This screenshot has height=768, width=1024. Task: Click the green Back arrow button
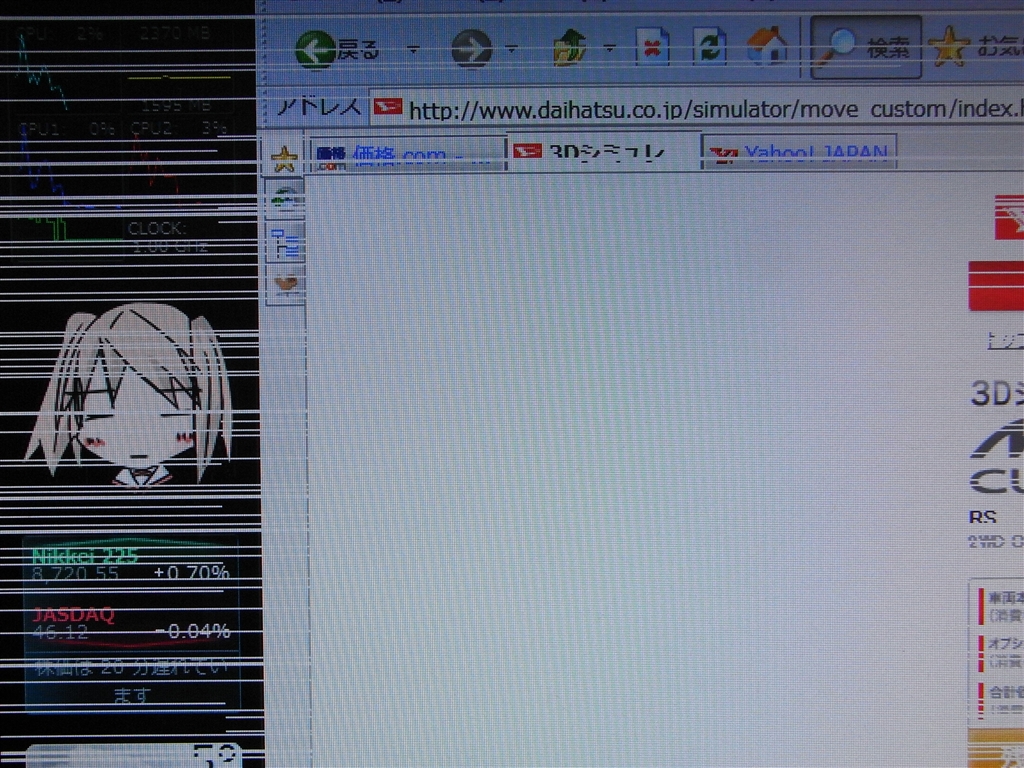click(x=315, y=49)
